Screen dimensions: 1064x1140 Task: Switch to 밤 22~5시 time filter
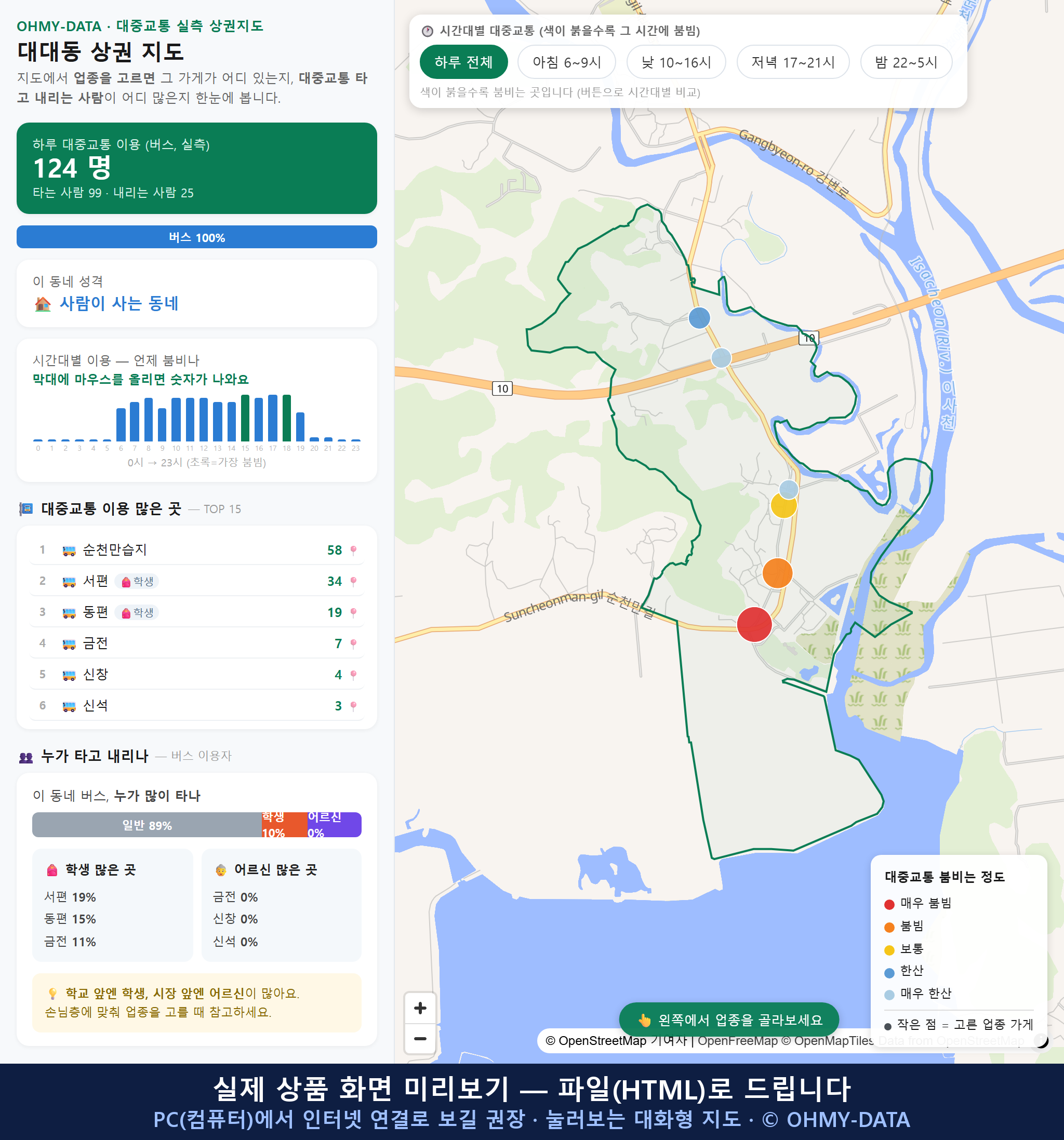click(x=906, y=62)
